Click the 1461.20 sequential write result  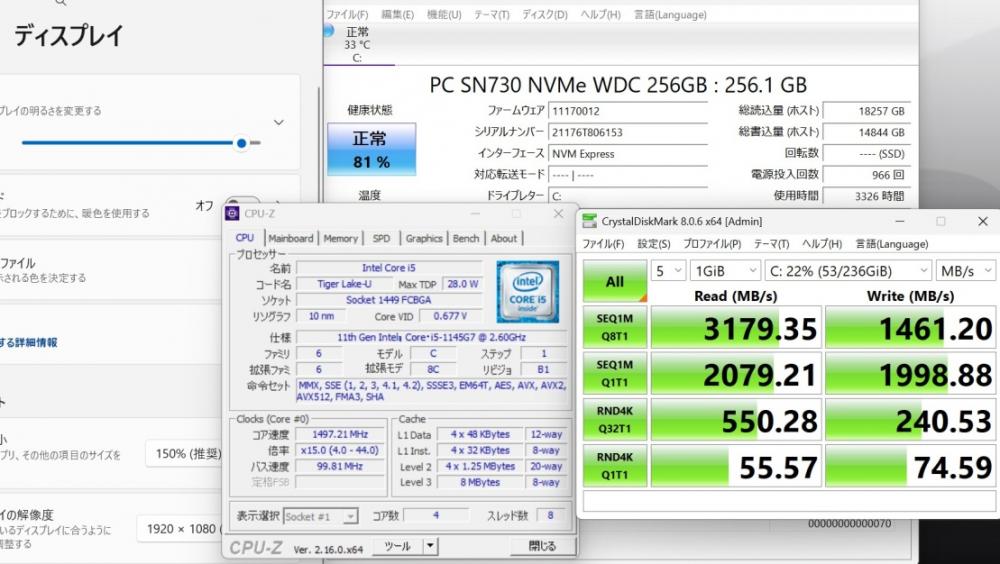point(911,327)
